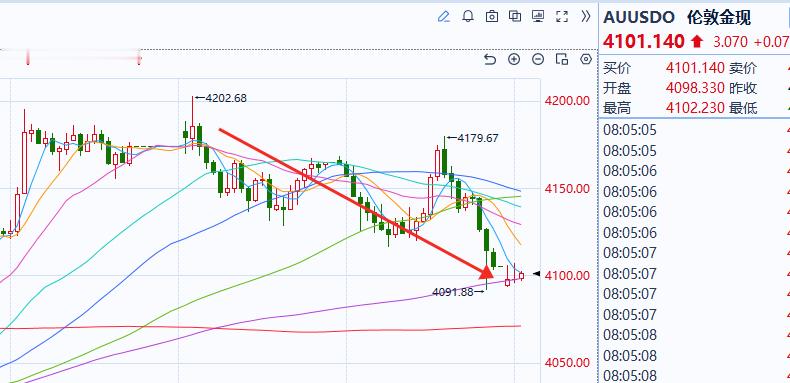Click the 4091.88 low annotation
This screenshot has height=383, width=790.
(453, 292)
